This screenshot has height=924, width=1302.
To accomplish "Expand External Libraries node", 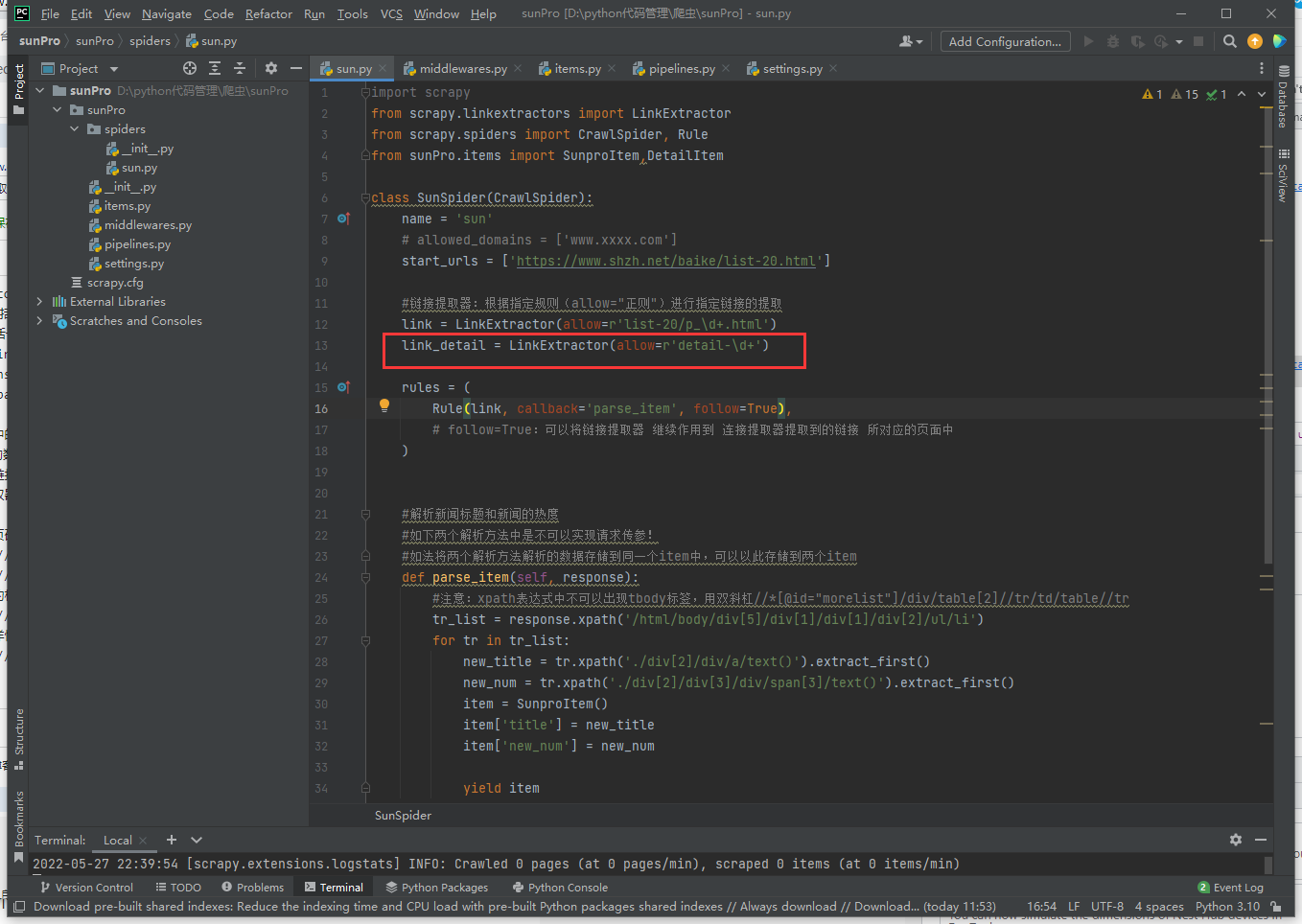I will 39,302.
